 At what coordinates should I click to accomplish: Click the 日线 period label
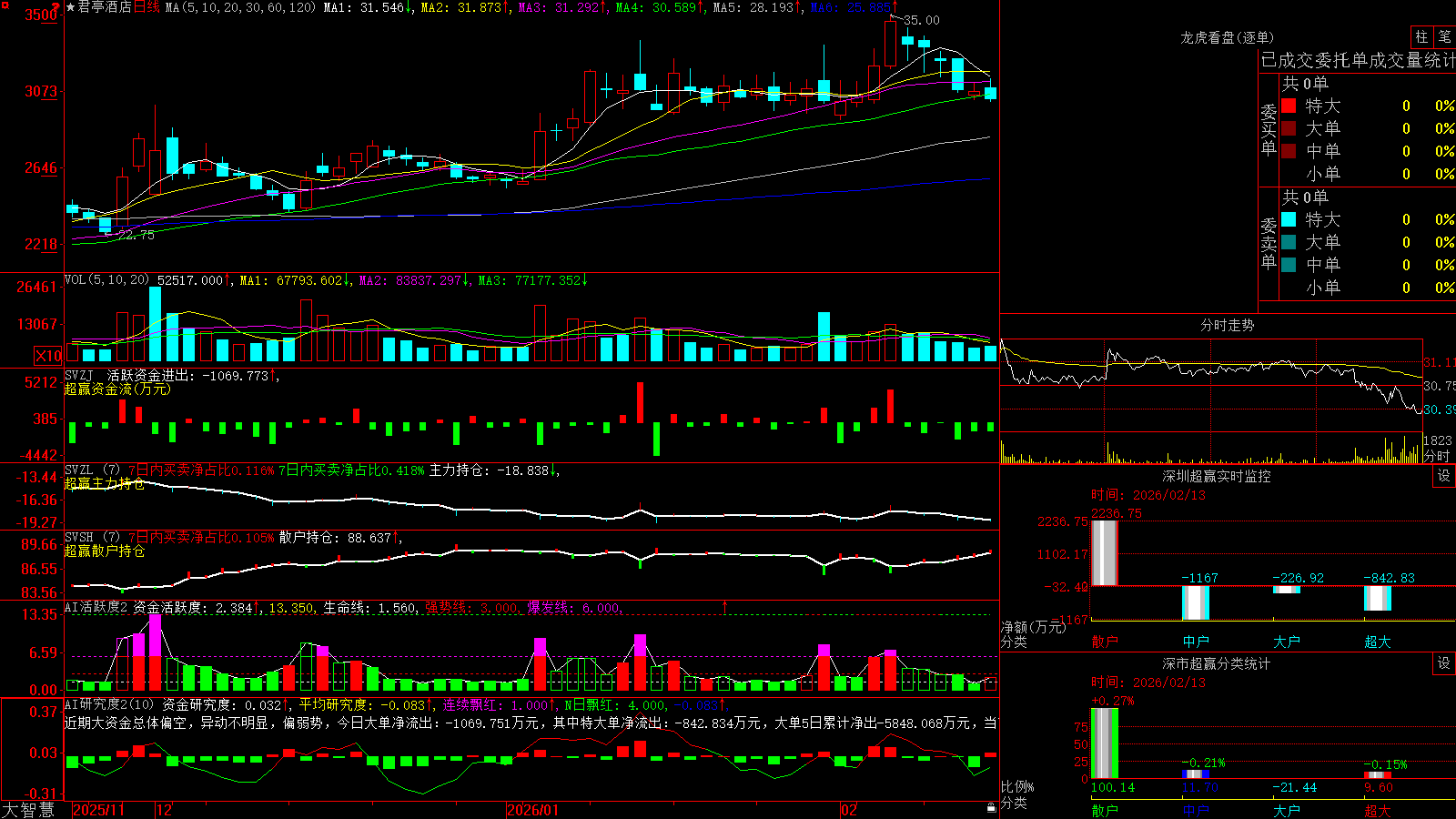[147, 7]
